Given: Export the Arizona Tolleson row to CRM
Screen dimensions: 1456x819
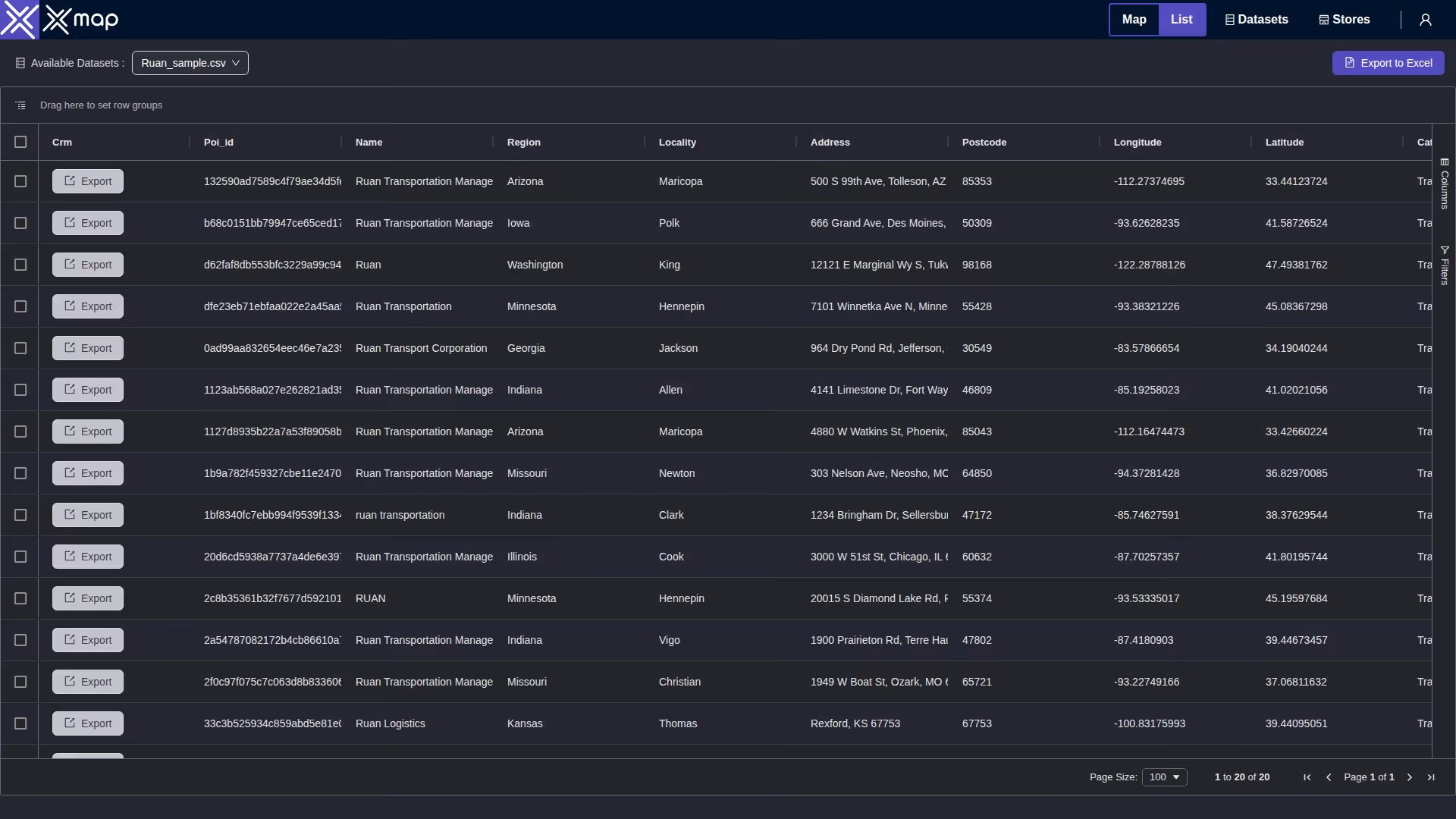Looking at the screenshot, I should [x=88, y=181].
